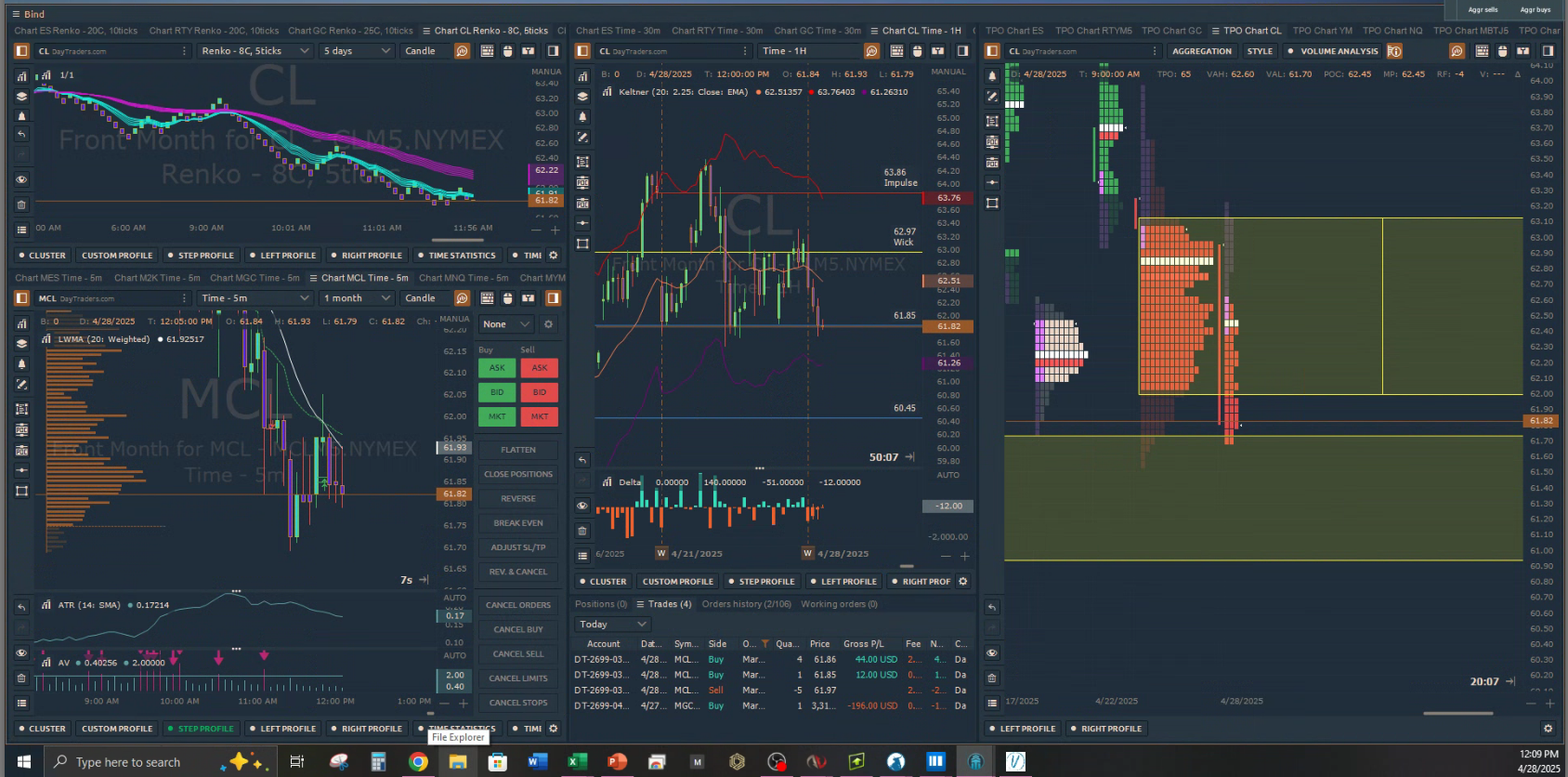This screenshot has height=777, width=1568.
Task: Select rectangle tool in TPO chart sidebar
Action: [x=992, y=203]
